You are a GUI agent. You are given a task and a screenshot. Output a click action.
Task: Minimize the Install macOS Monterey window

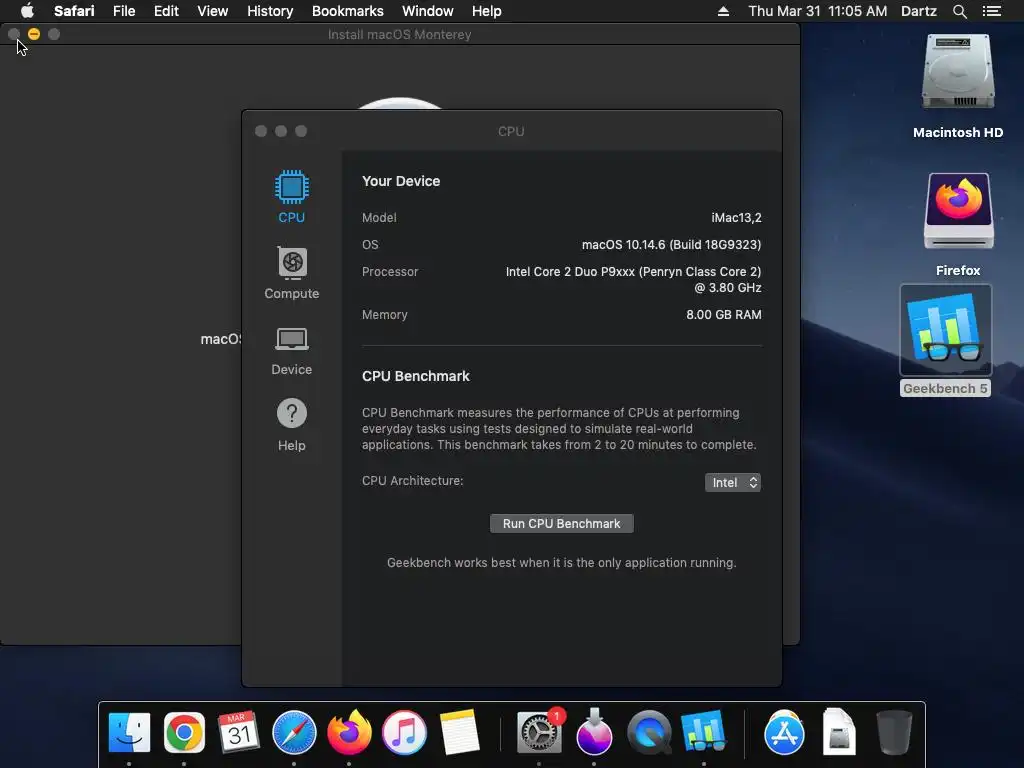tap(34, 34)
